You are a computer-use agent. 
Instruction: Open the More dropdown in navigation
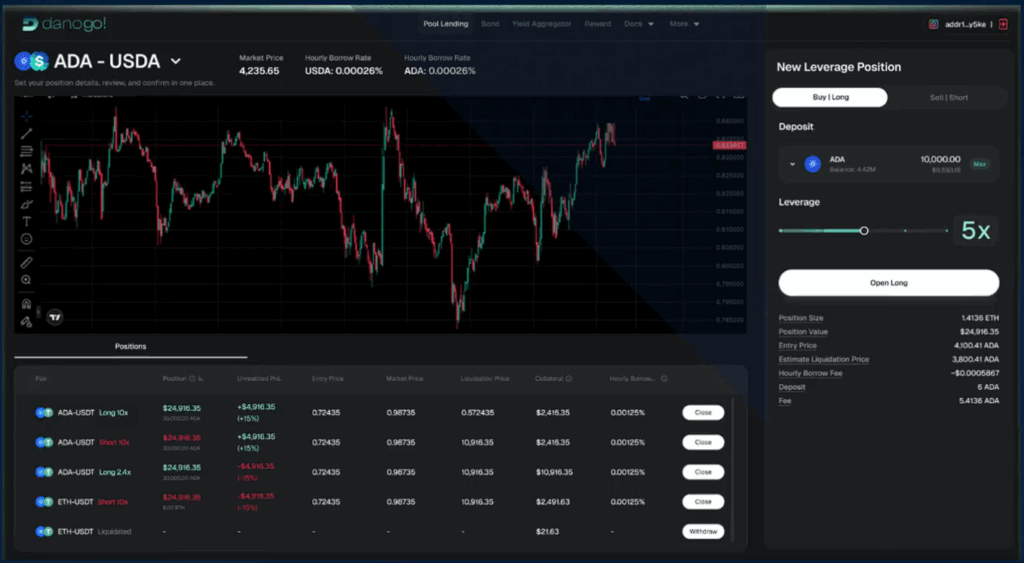tap(684, 24)
